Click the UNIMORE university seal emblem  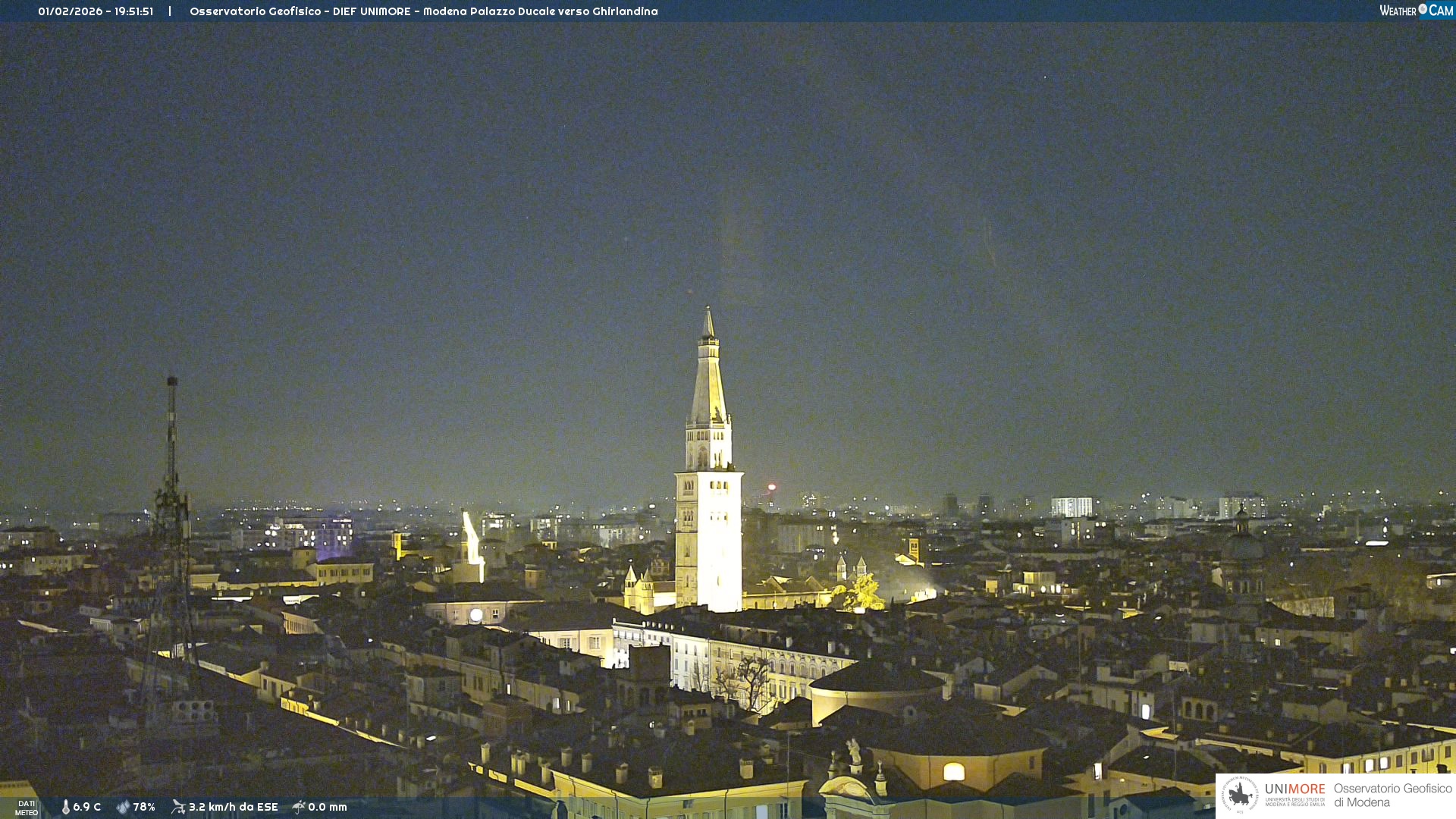(x=1240, y=795)
